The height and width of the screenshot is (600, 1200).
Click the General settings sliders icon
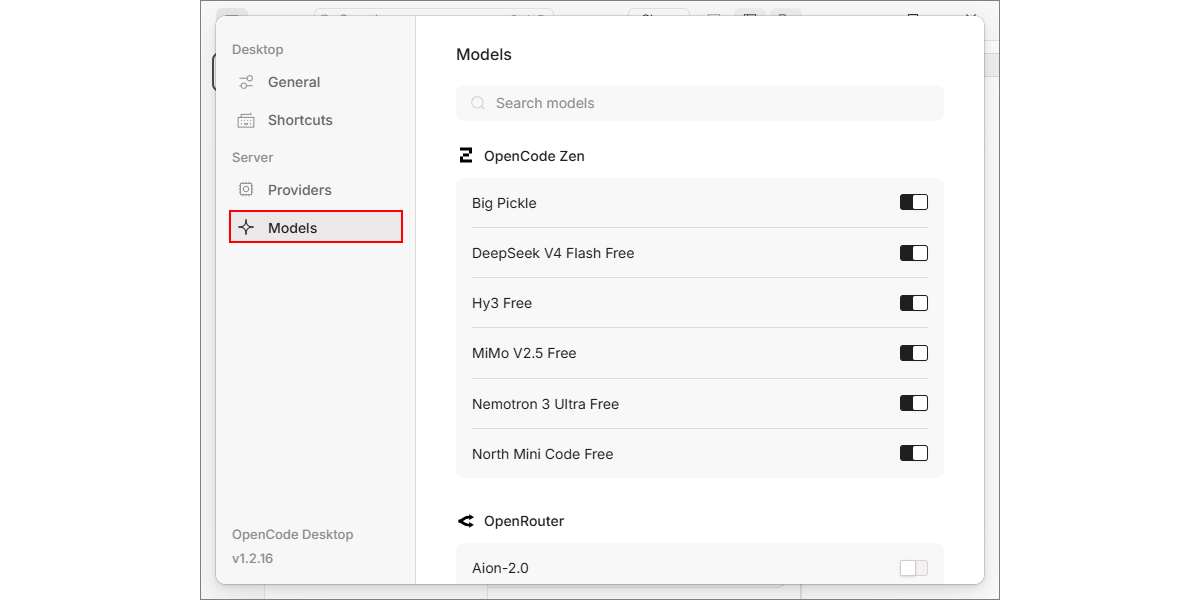point(246,82)
